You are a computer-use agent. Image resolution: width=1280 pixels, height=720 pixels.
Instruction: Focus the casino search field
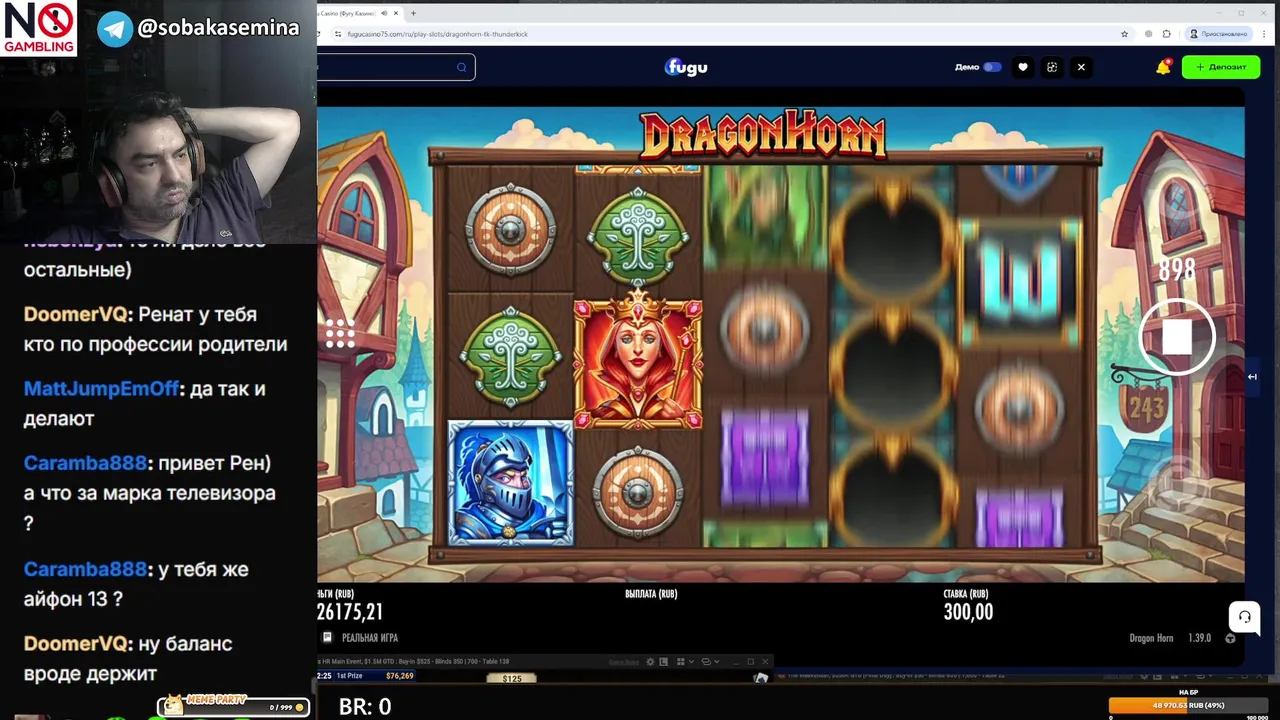[395, 67]
